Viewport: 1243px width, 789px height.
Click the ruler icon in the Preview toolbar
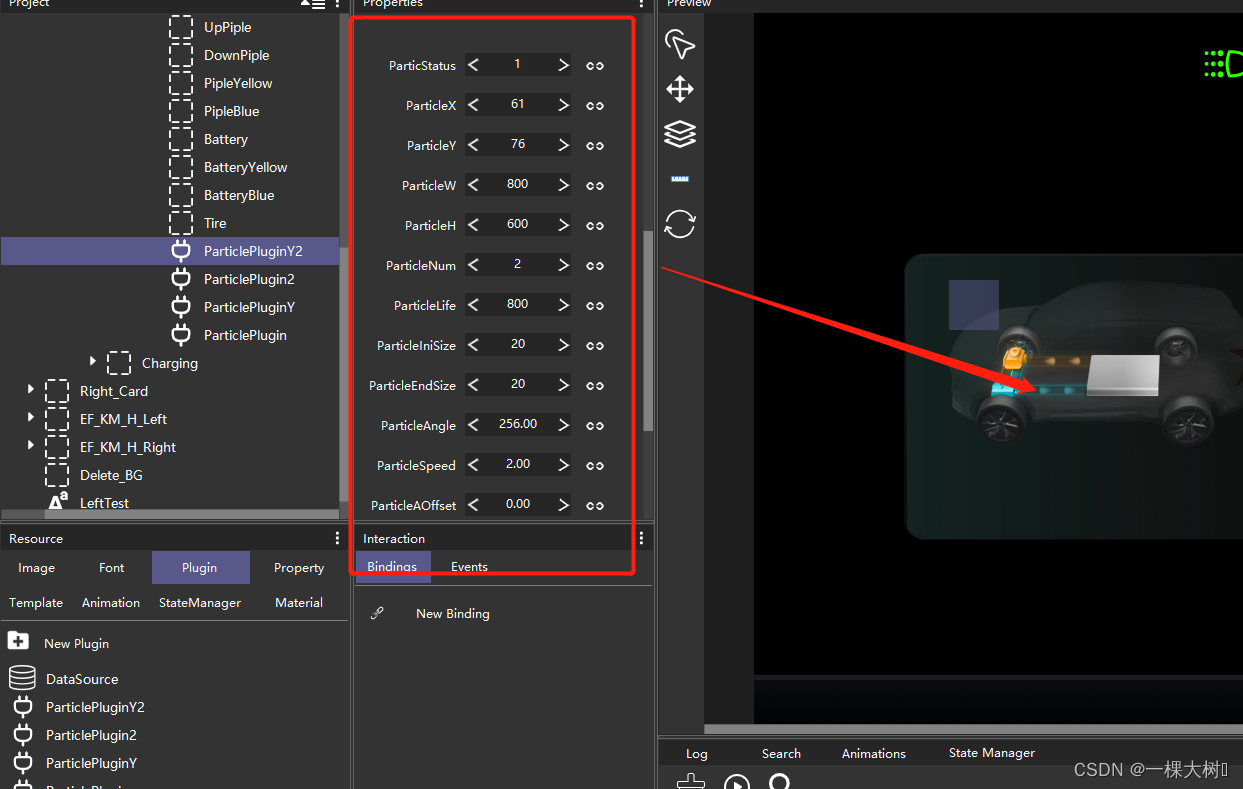680,178
